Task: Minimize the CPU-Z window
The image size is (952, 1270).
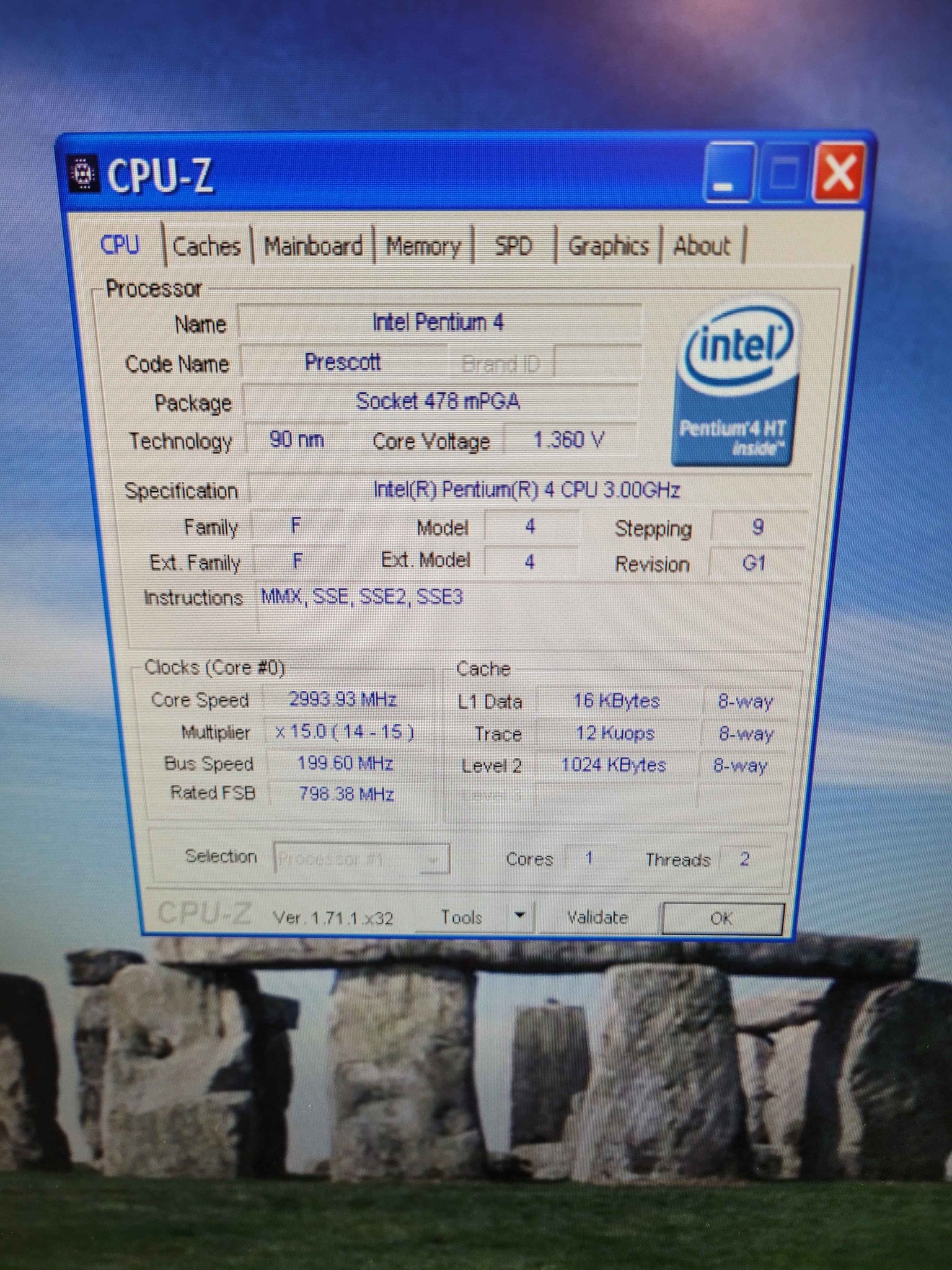Action: click(729, 173)
